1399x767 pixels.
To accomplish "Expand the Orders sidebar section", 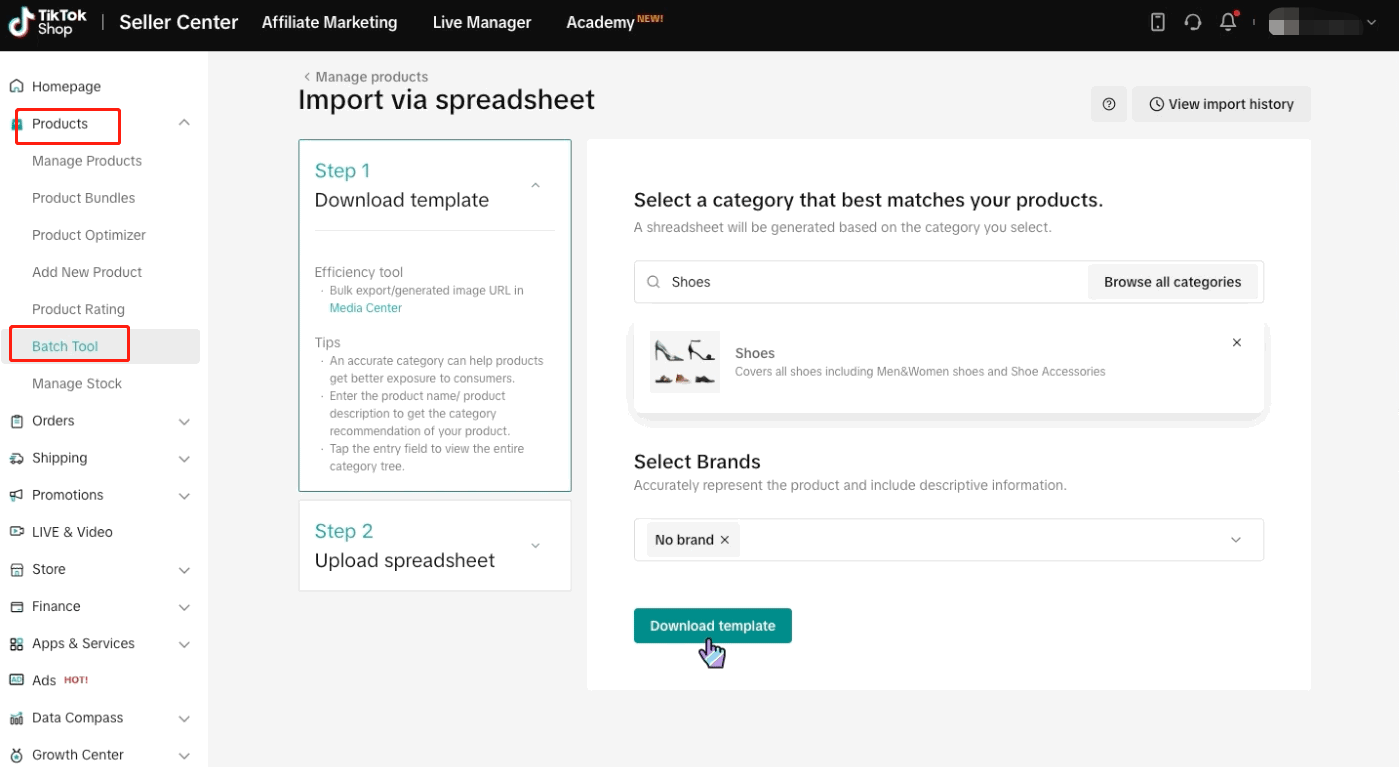I will [x=184, y=422].
